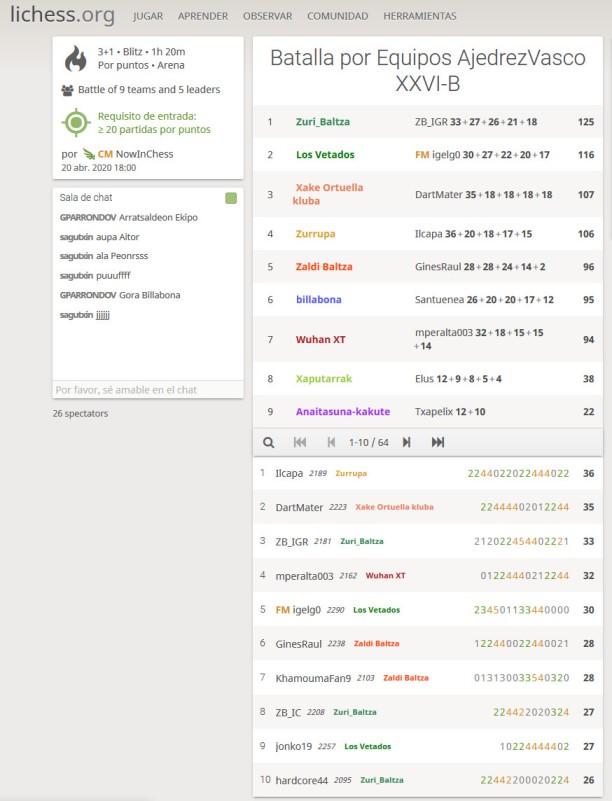Expand the COMUNIDAD menu
Image resolution: width=612 pixels, height=801 pixels.
point(337,16)
